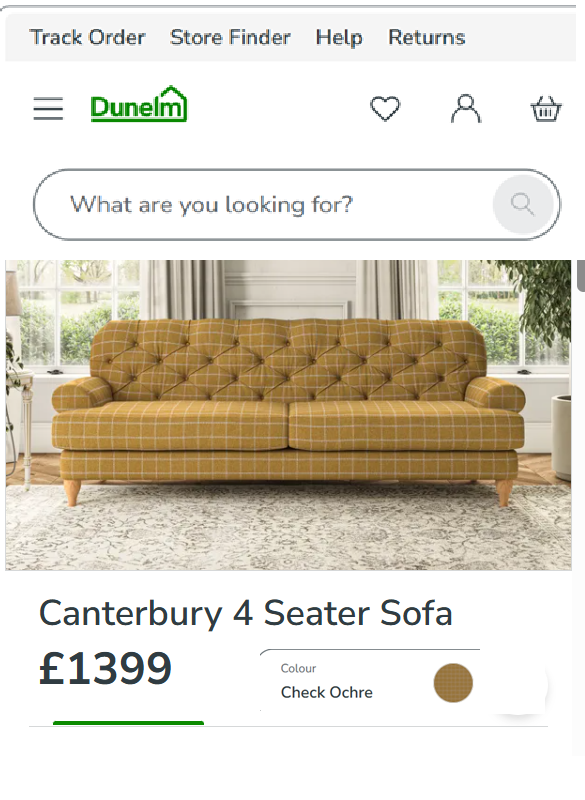Image resolution: width=585 pixels, height=800 pixels.
Task: Open the basket to check items
Action: pyautogui.click(x=545, y=108)
